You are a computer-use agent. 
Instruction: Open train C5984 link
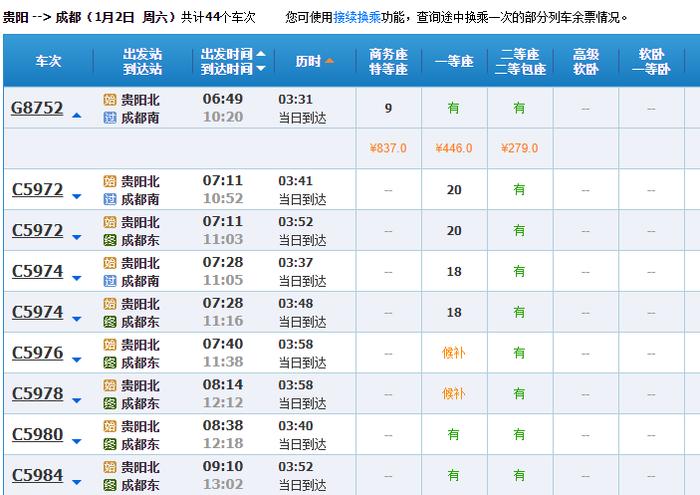(x=38, y=475)
